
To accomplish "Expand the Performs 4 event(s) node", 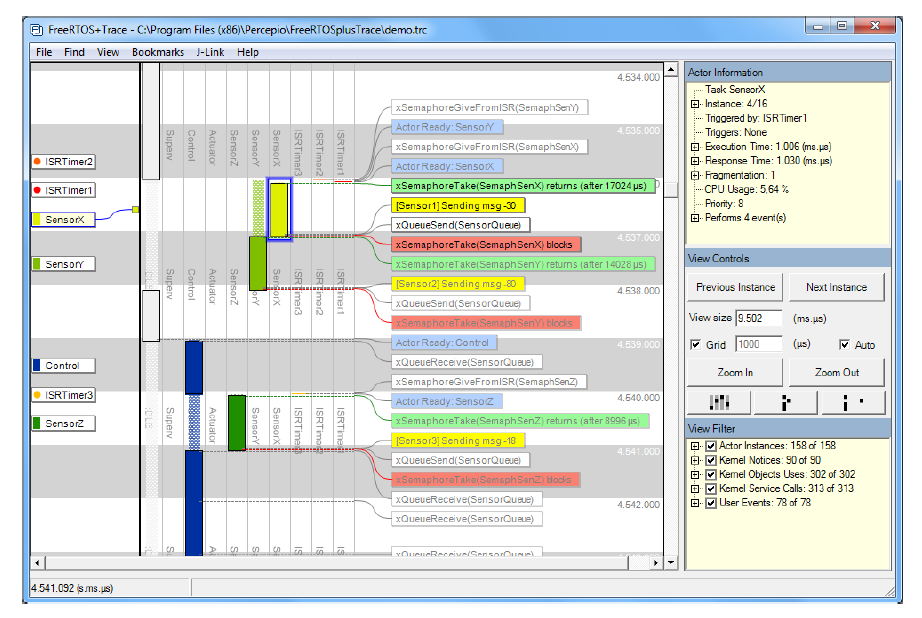I will click(694, 217).
